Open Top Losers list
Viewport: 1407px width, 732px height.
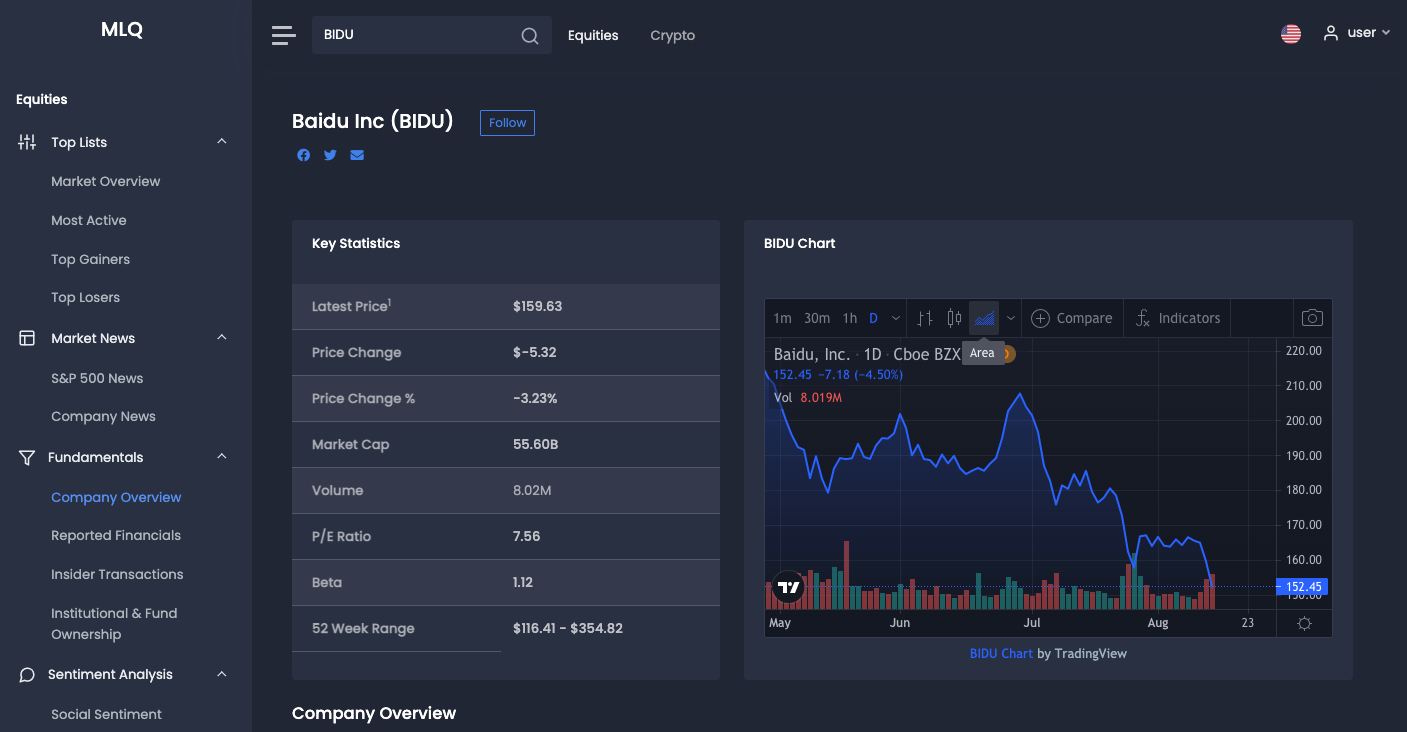tap(86, 297)
